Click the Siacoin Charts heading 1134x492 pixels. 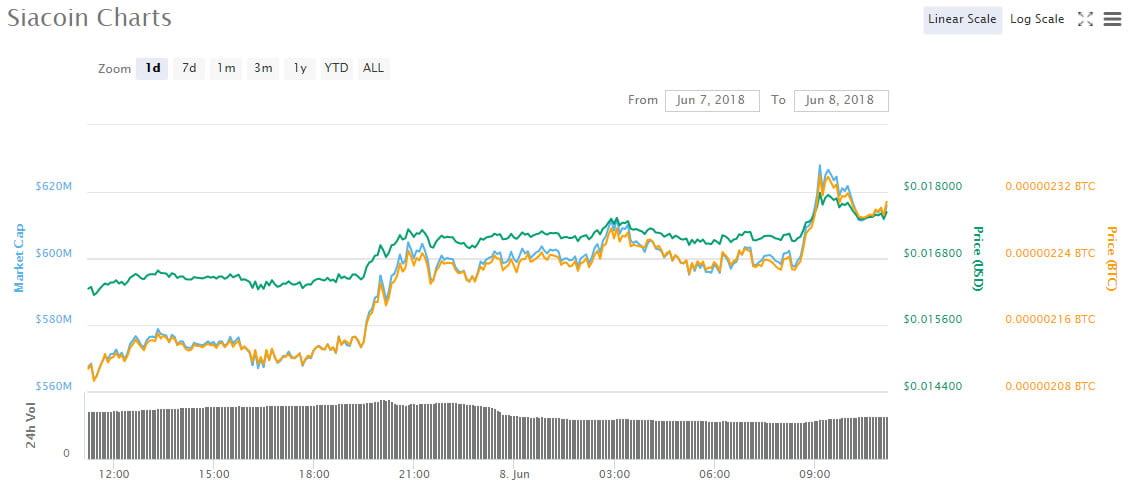point(90,17)
